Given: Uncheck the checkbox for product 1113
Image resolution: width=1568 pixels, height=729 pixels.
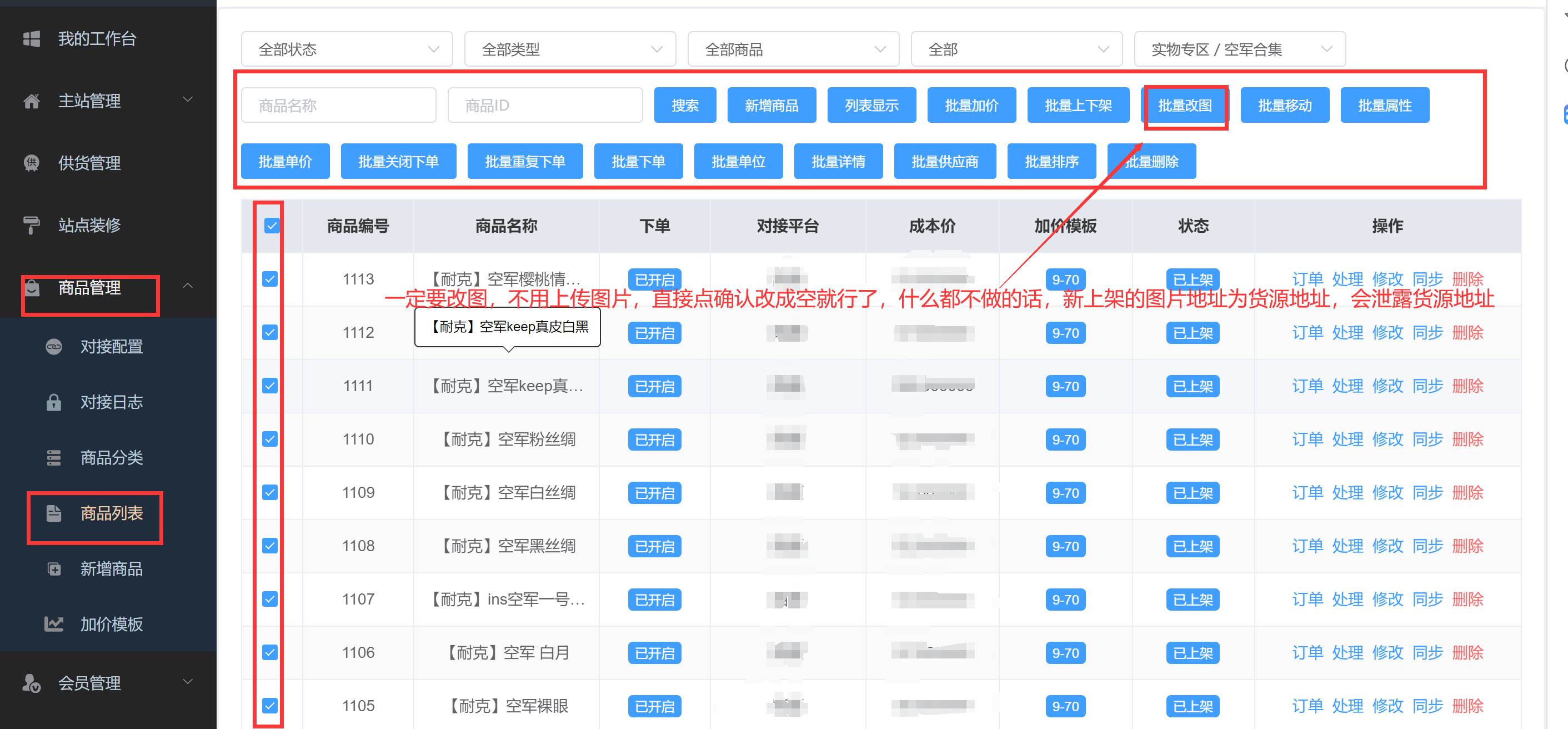Looking at the screenshot, I should coord(269,279).
